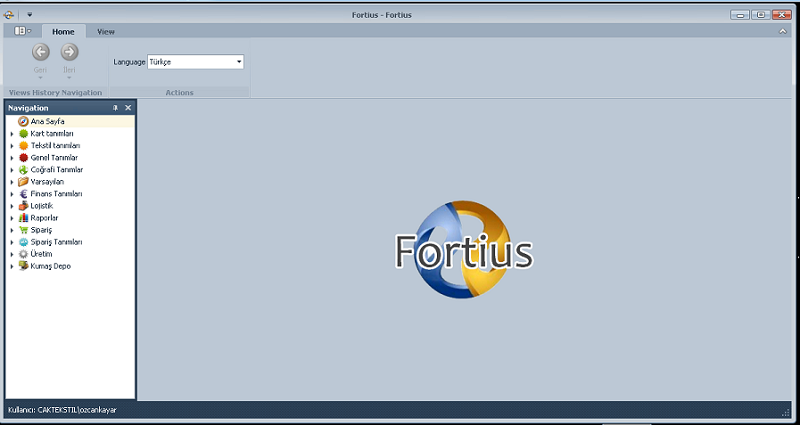Open the Geri history dropdown arrow
Viewport: 800px width, 425px height.
40,78
